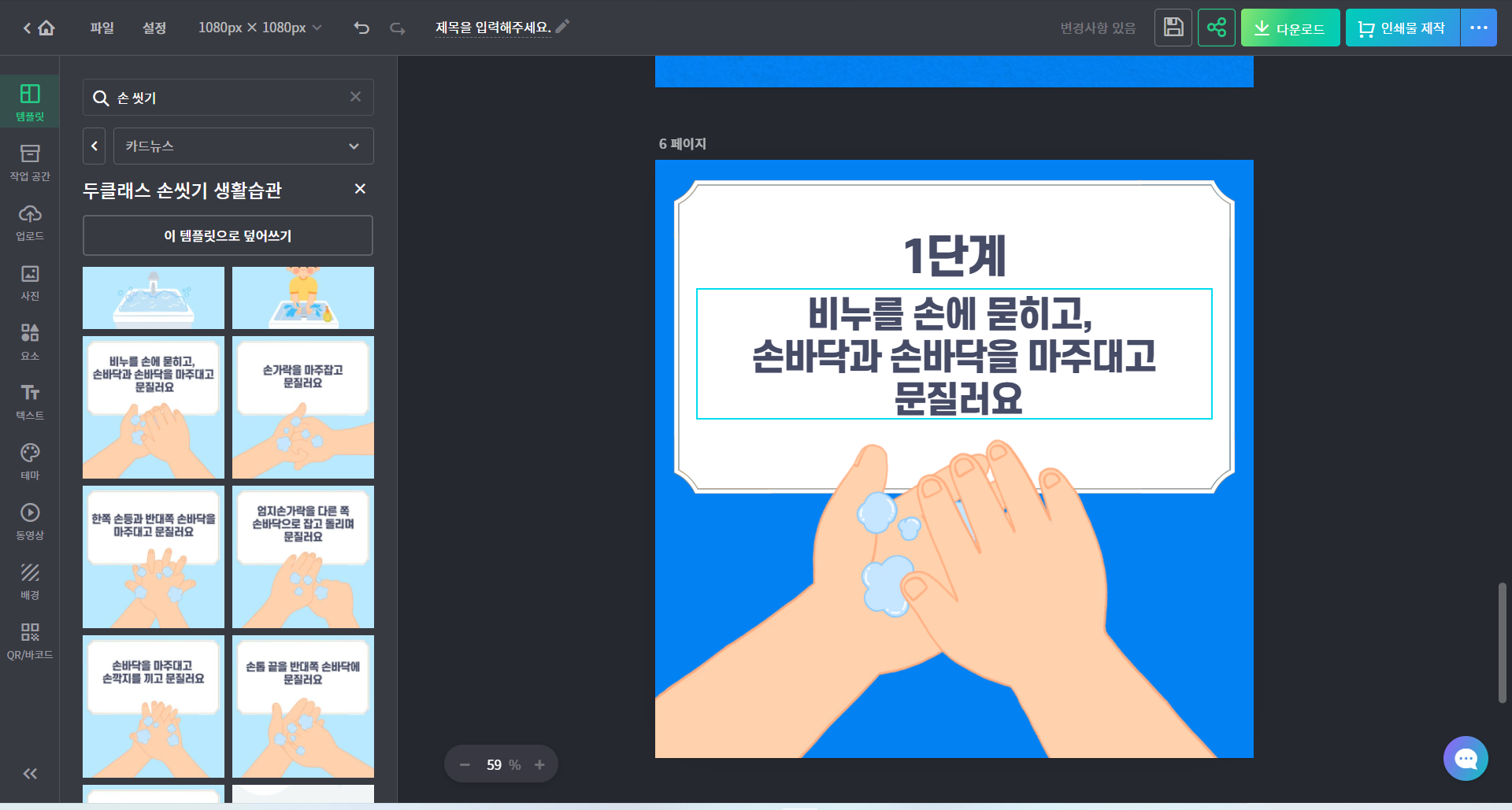Edit the title 제목을 입력해주세요
1512x810 pixels.
[493, 28]
